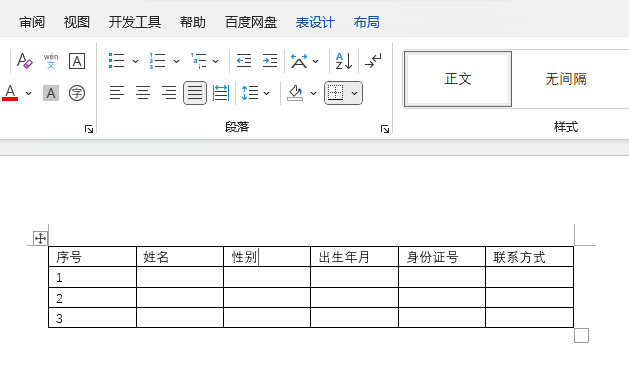629x382 pixels.
Task: Select the 无间隔 style
Action: (x=566, y=79)
